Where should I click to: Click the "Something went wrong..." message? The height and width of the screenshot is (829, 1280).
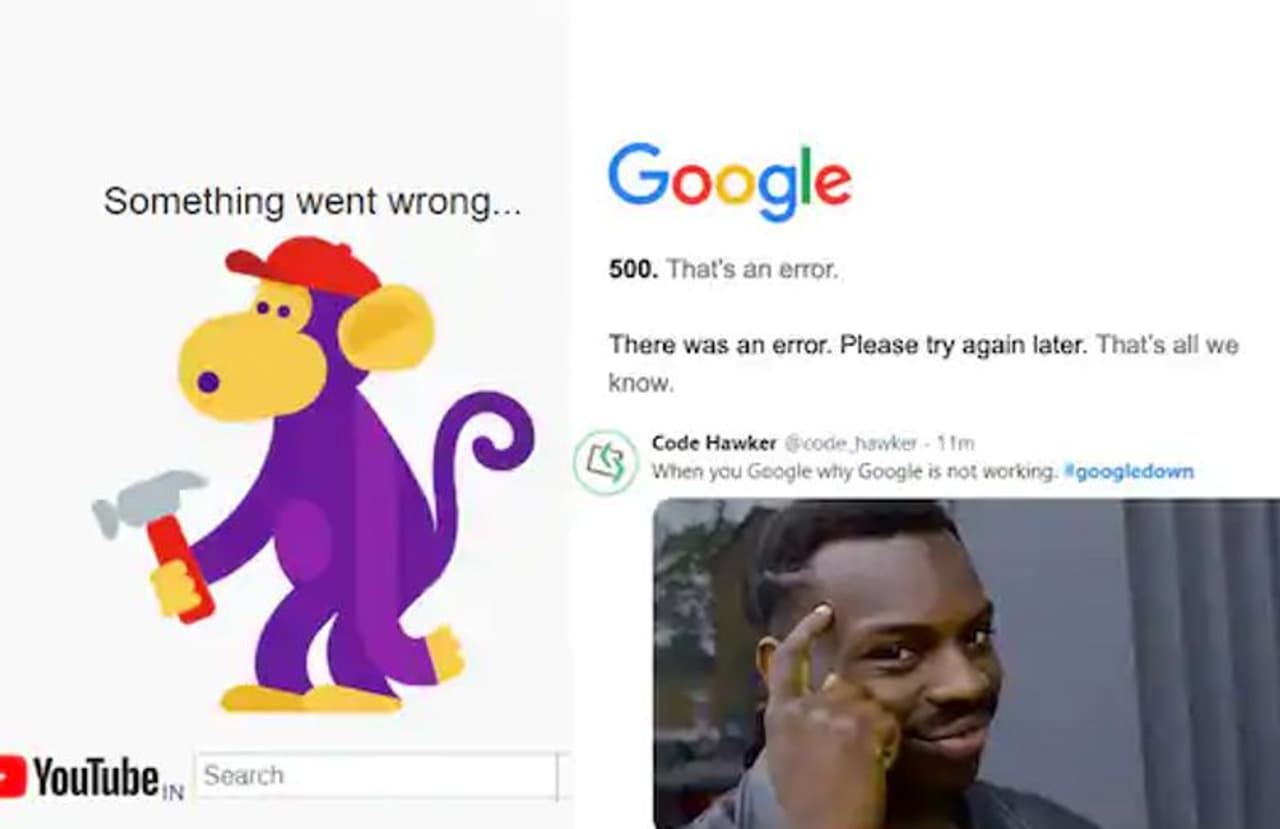[x=312, y=201]
